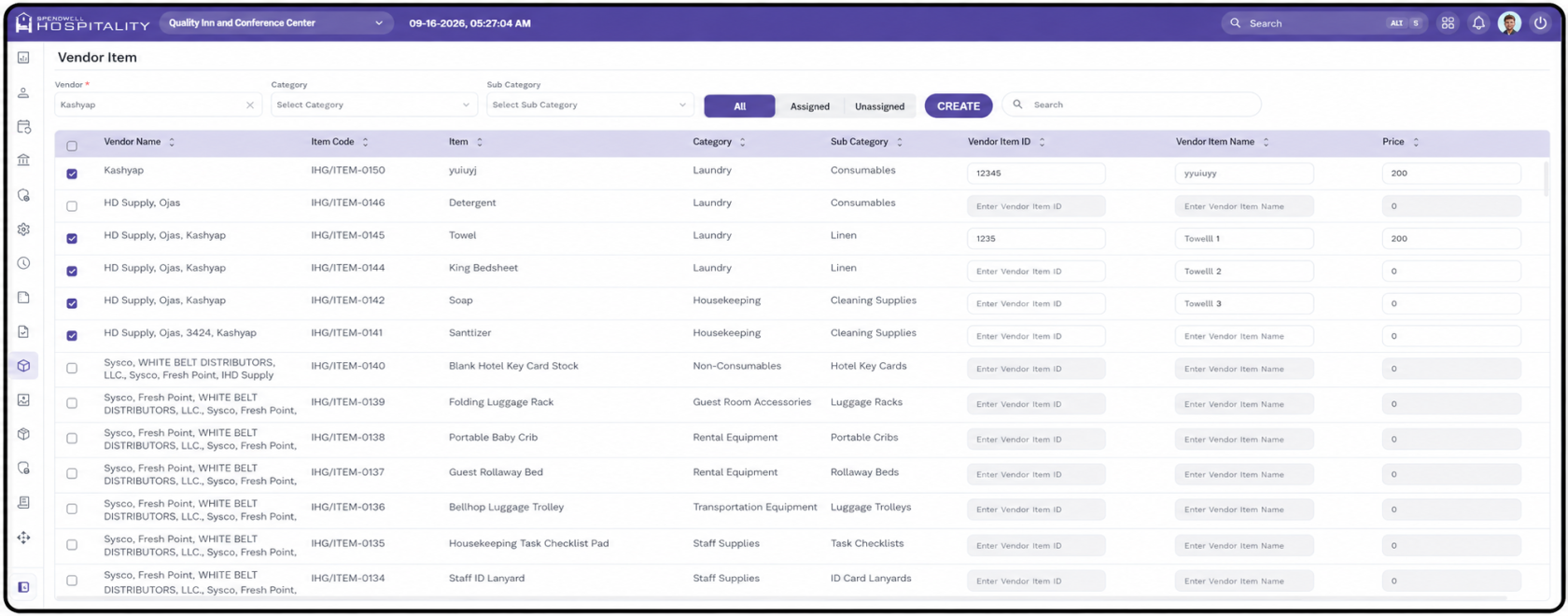Image resolution: width=1568 pixels, height=616 pixels.
Task: Open the Select Category dropdown
Action: (x=373, y=105)
